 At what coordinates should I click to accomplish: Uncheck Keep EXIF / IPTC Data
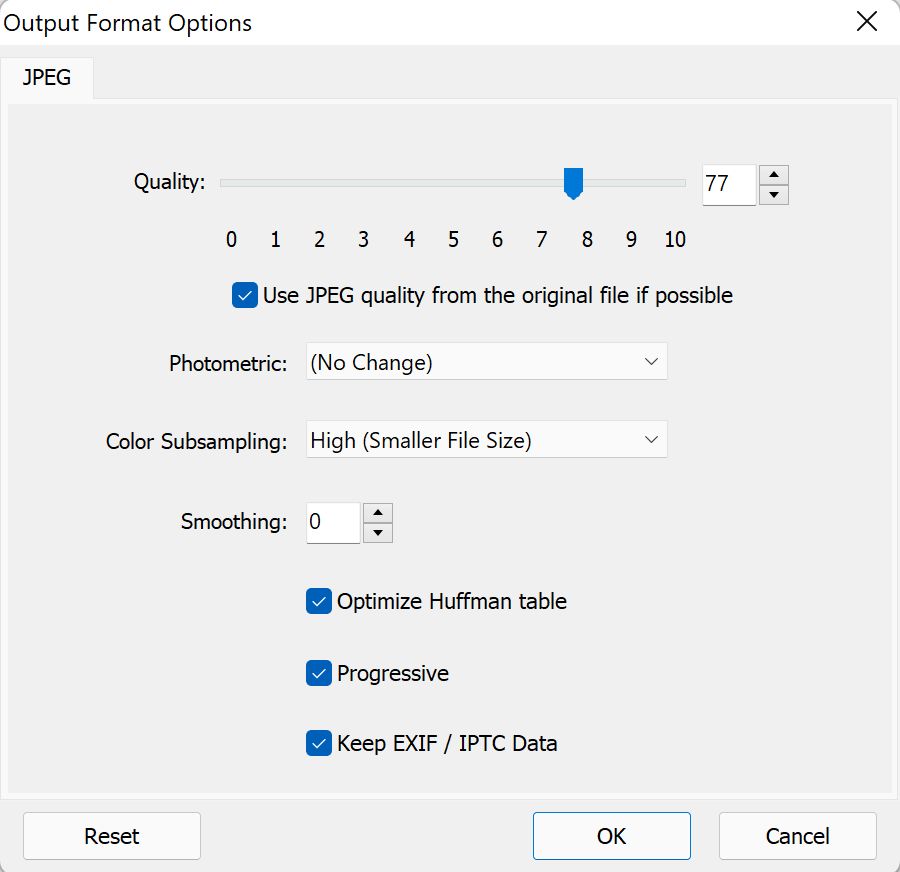point(319,743)
